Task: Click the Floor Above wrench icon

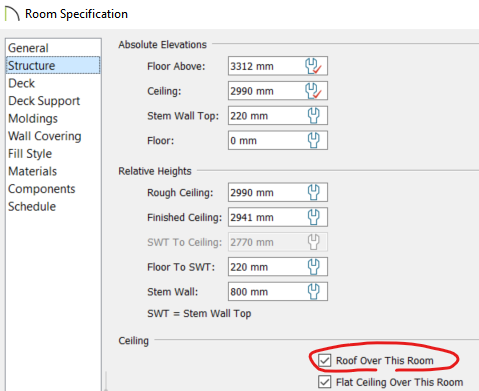Action: [313, 66]
